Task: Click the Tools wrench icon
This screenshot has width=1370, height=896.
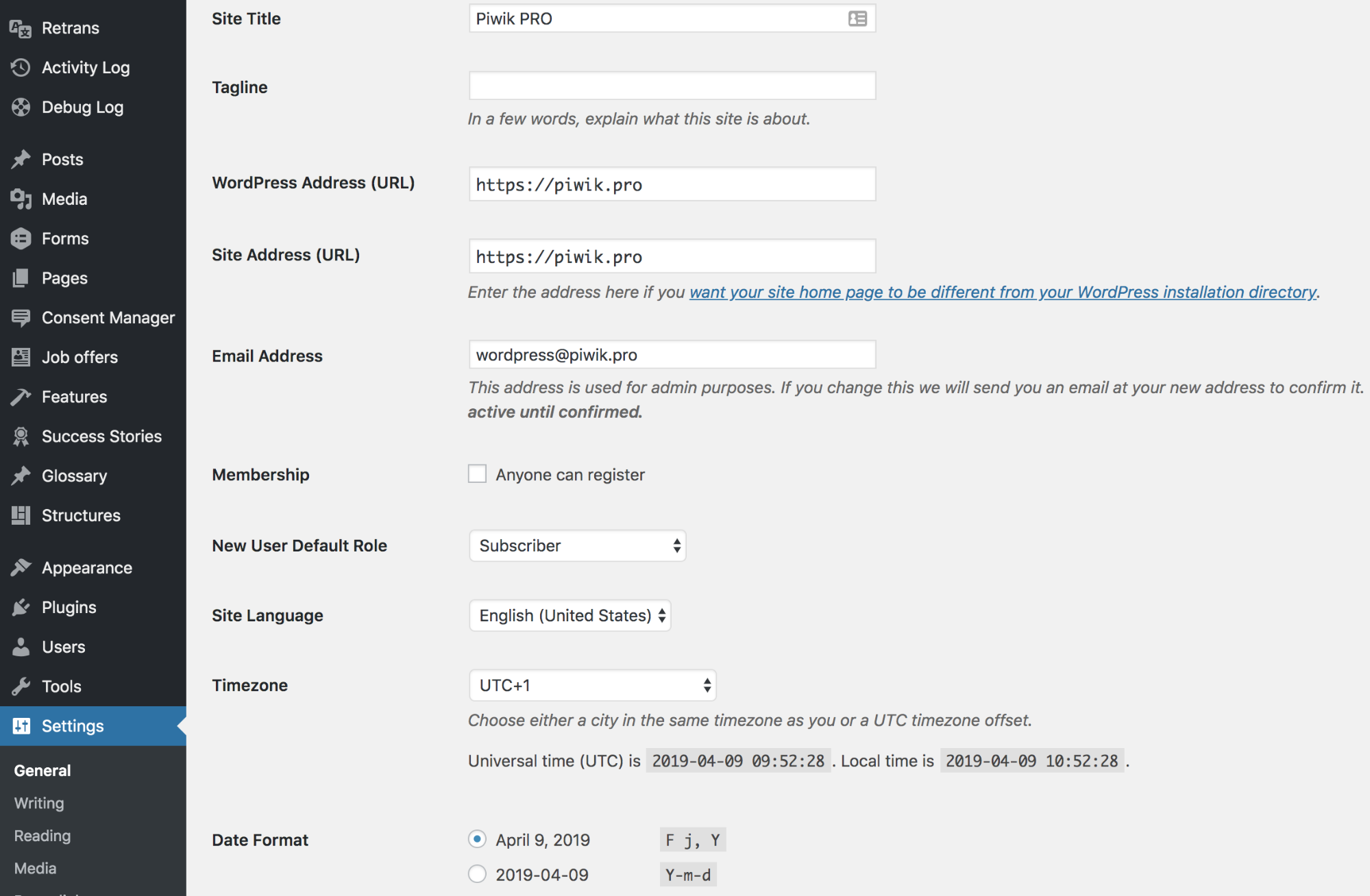Action: (x=21, y=686)
